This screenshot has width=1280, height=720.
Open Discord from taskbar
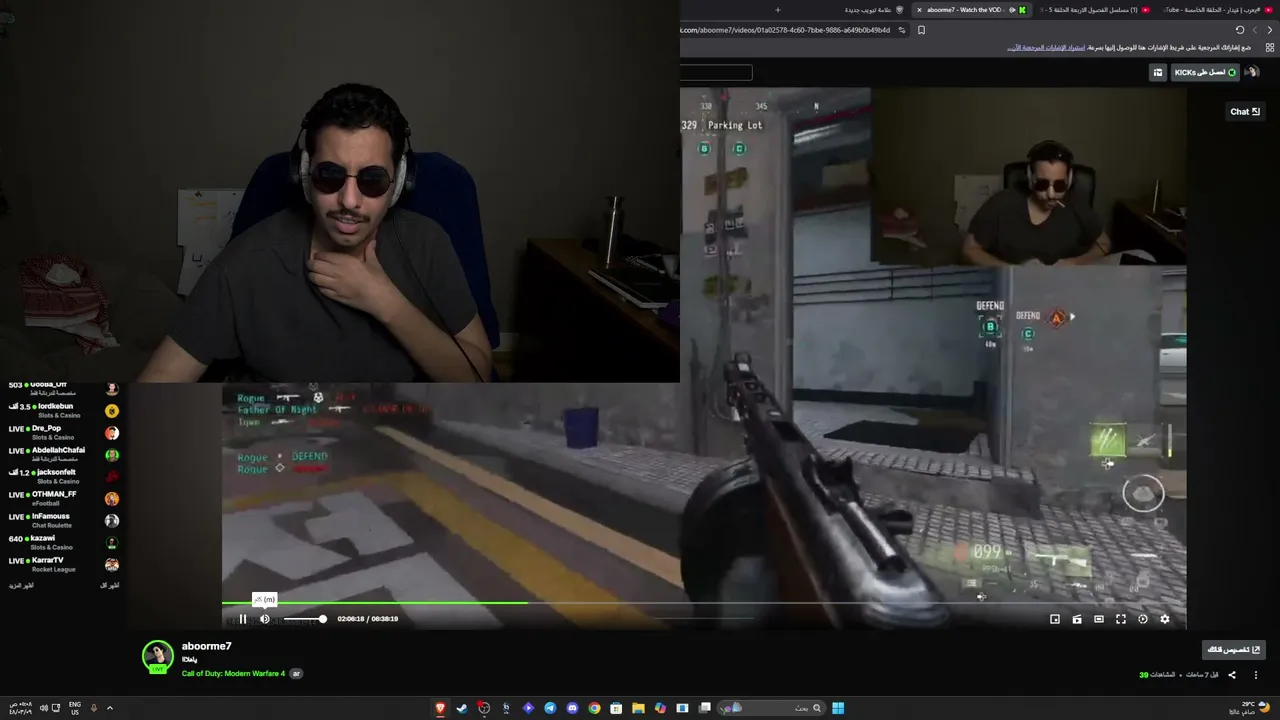572,708
